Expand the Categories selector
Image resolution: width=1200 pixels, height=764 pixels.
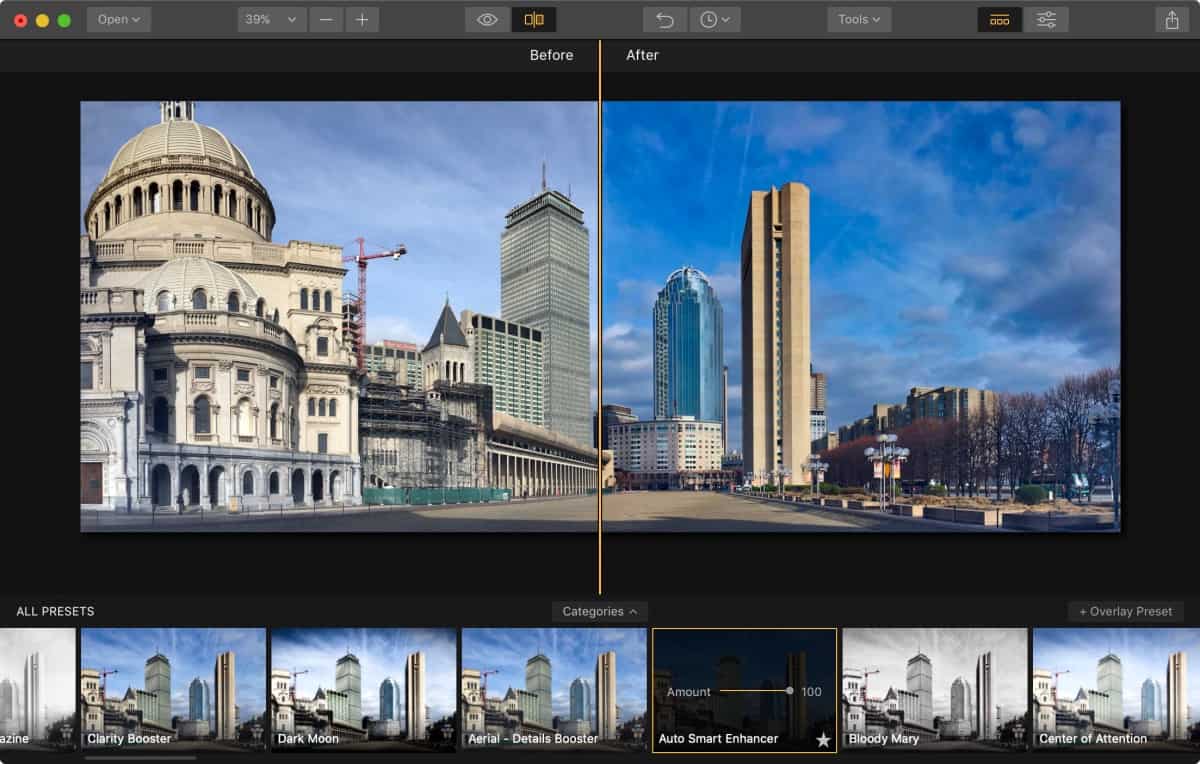(x=600, y=611)
